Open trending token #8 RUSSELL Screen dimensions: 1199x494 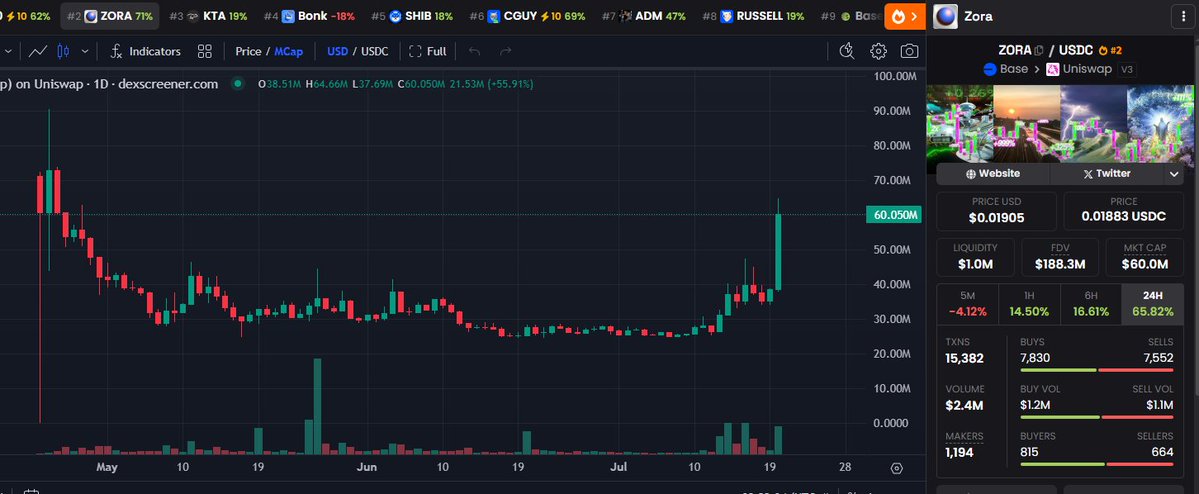click(x=752, y=16)
